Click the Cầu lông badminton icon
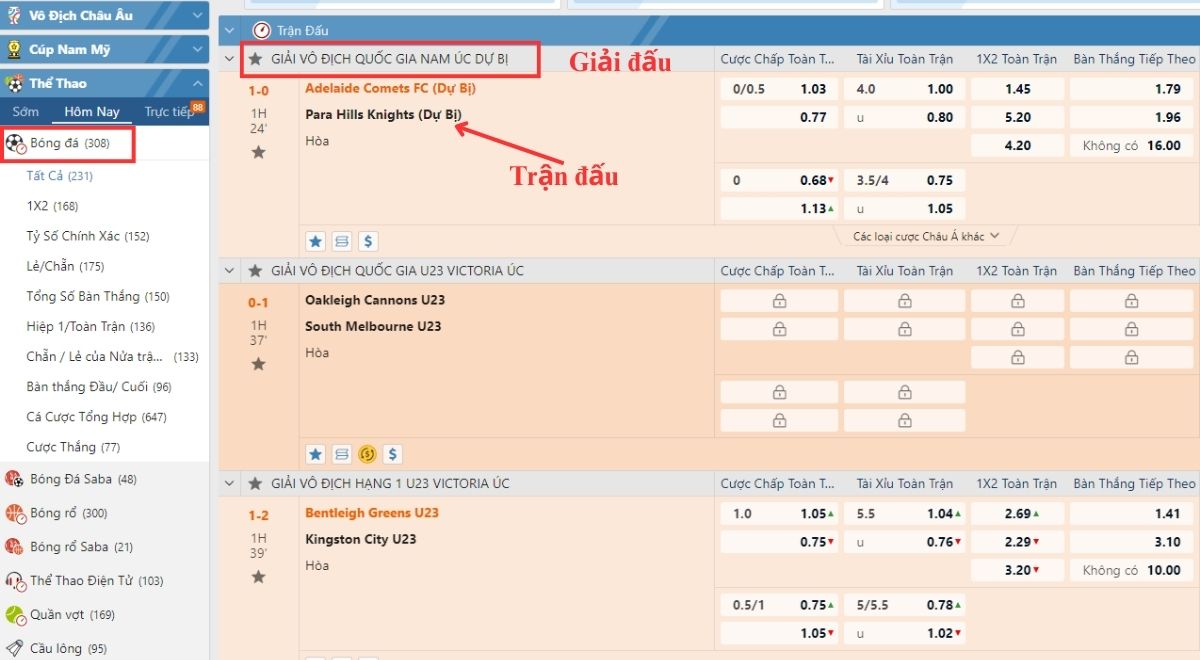This screenshot has width=1200, height=660. 15,649
